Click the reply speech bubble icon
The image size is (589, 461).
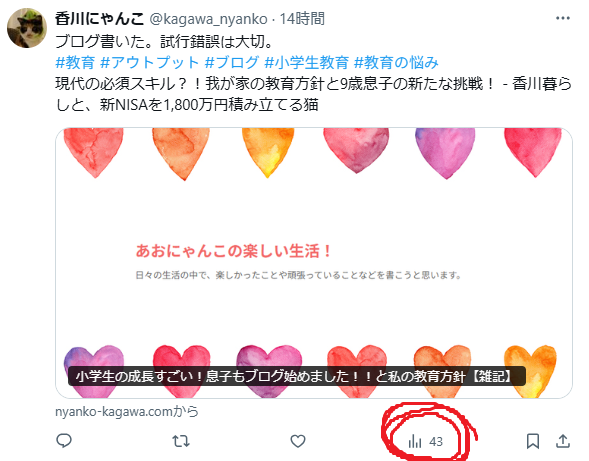[x=64, y=441]
